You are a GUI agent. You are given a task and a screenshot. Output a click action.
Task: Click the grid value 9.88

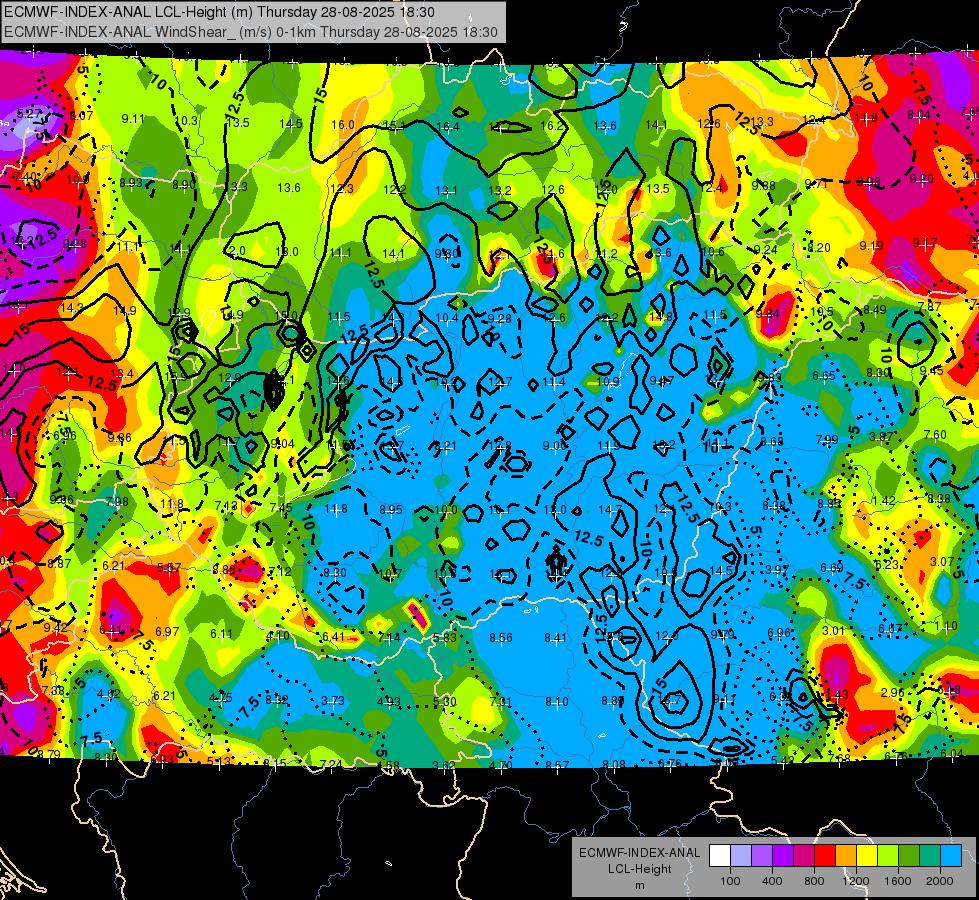pyautogui.click(x=763, y=185)
